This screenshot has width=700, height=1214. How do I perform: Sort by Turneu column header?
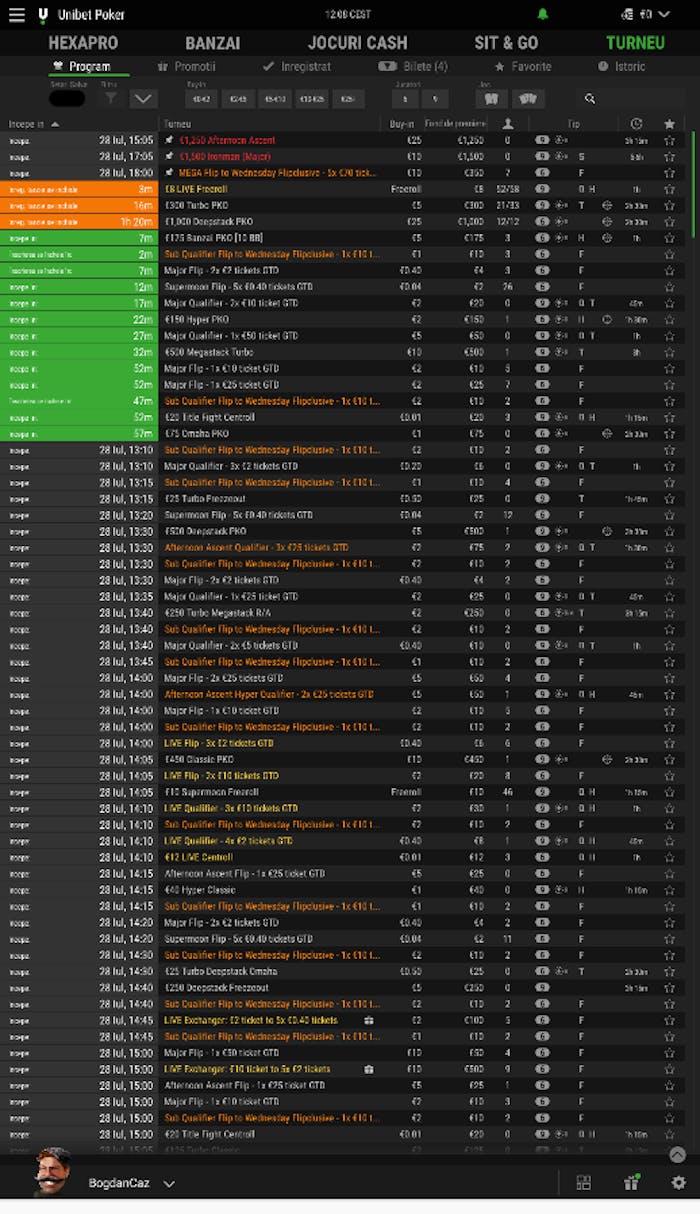(x=177, y=124)
